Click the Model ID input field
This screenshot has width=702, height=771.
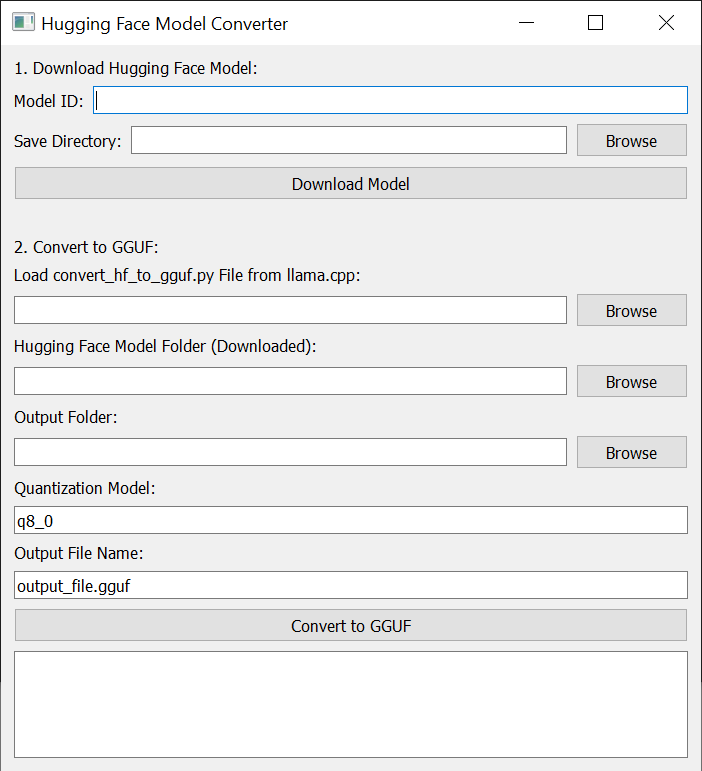390,100
